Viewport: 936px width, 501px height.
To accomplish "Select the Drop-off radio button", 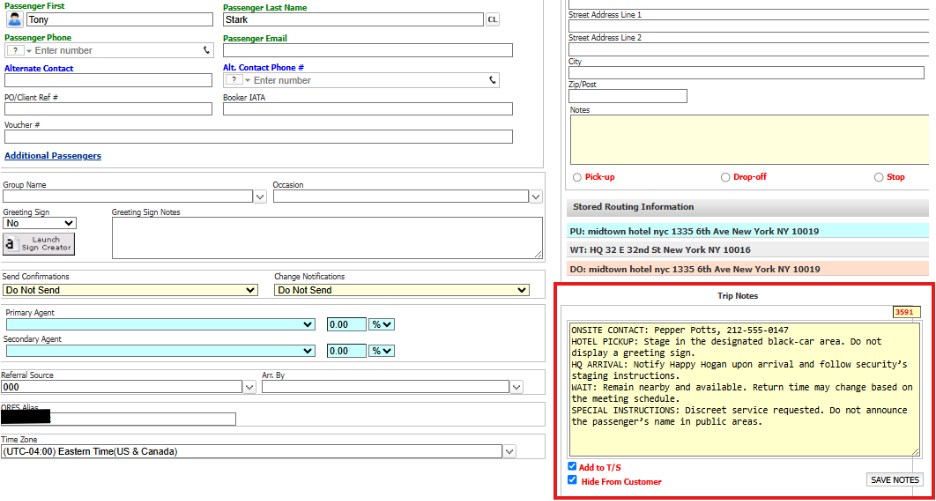I will [x=725, y=177].
